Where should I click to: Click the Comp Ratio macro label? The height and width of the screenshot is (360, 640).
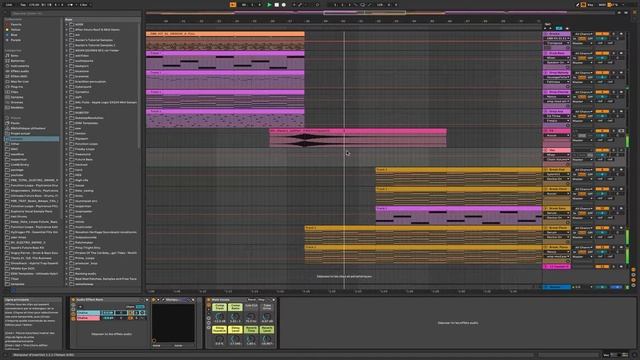click(x=235, y=307)
